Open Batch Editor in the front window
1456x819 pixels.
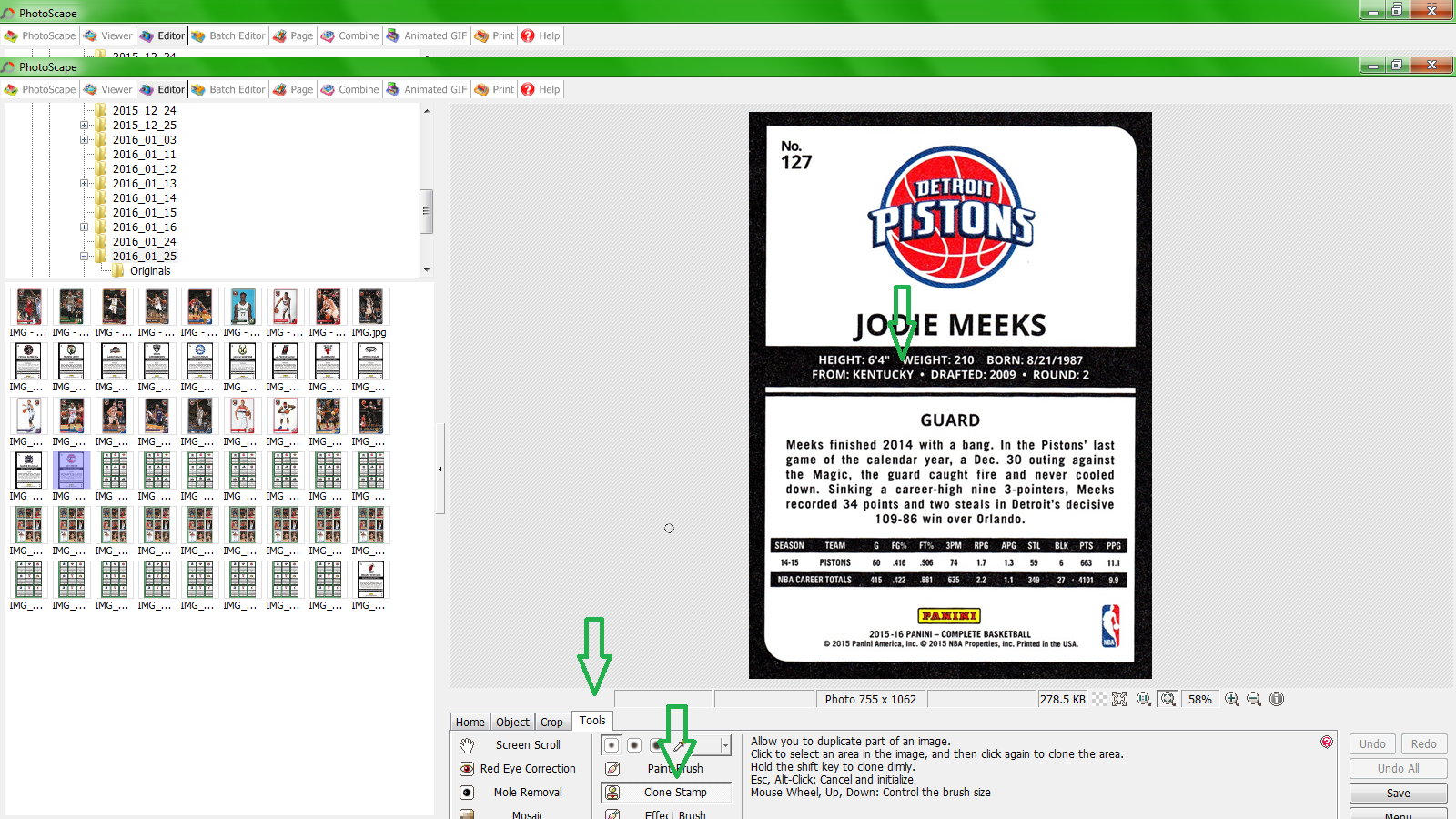228,89
